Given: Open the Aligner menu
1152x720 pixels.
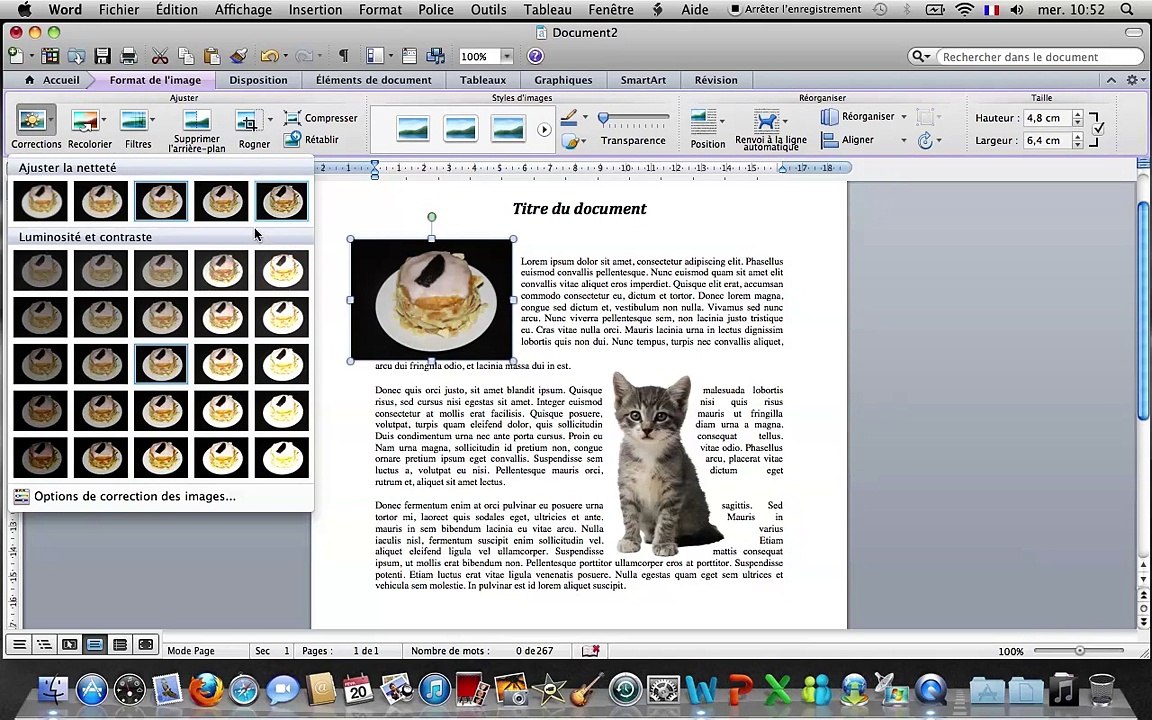Looking at the screenshot, I should [x=863, y=140].
